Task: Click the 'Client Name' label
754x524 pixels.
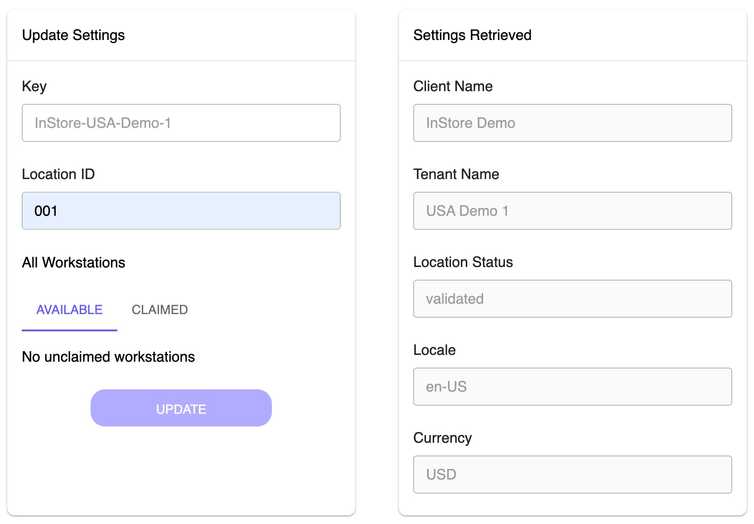Action: 453,86
